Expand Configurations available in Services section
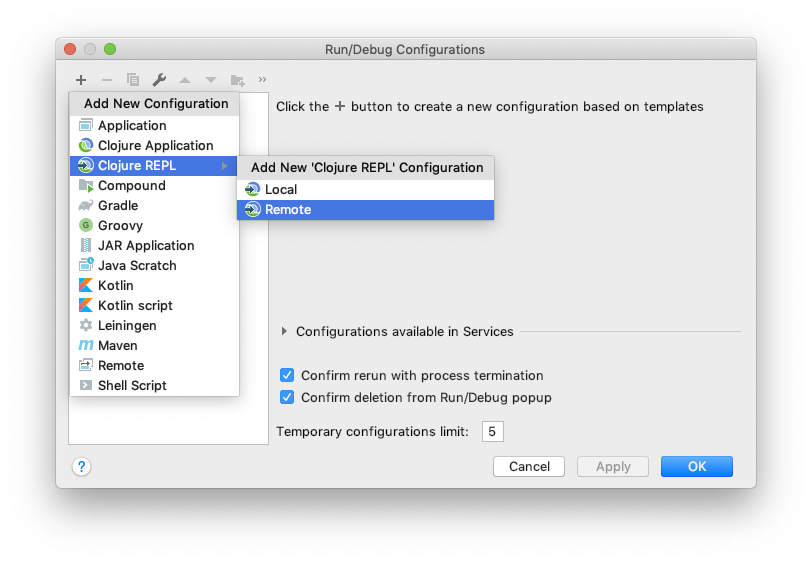This screenshot has width=812, height=562. (x=284, y=332)
